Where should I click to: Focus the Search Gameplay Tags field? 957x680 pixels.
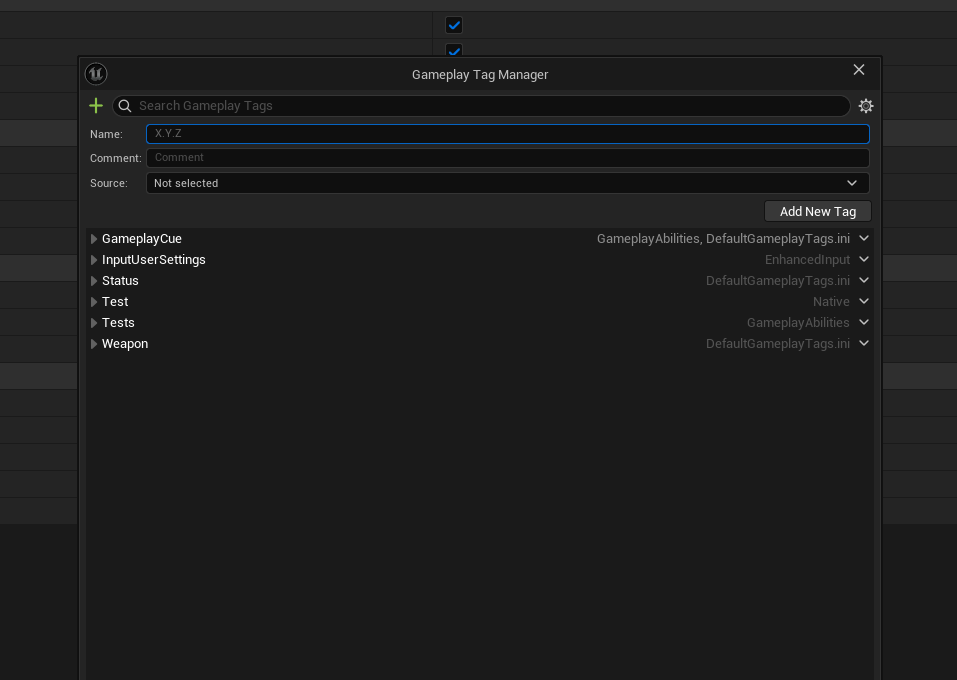481,106
